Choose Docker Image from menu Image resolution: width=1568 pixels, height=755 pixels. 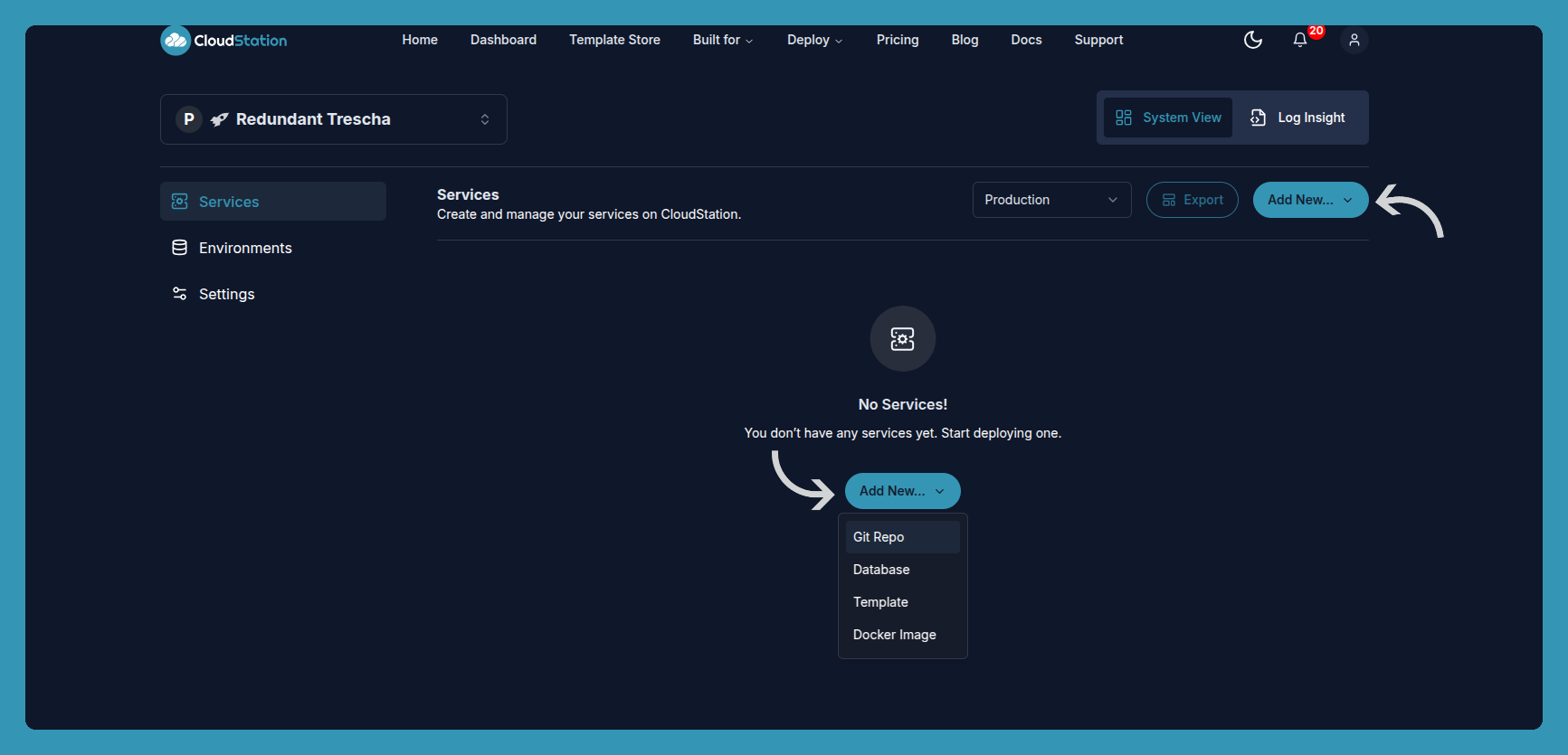pos(903,635)
